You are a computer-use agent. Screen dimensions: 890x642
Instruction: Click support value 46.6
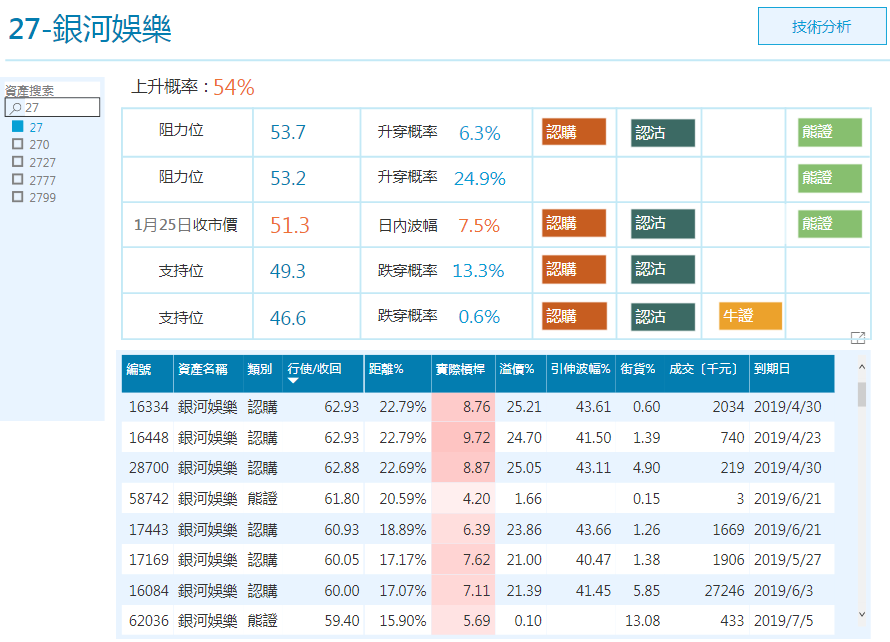[288, 317]
